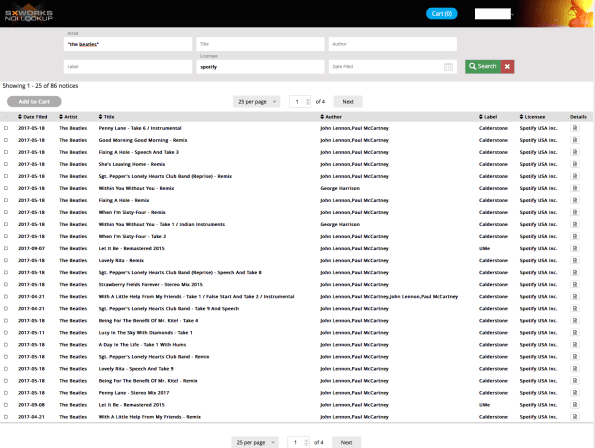Expand the top 25 per page dropdown

[257, 102]
